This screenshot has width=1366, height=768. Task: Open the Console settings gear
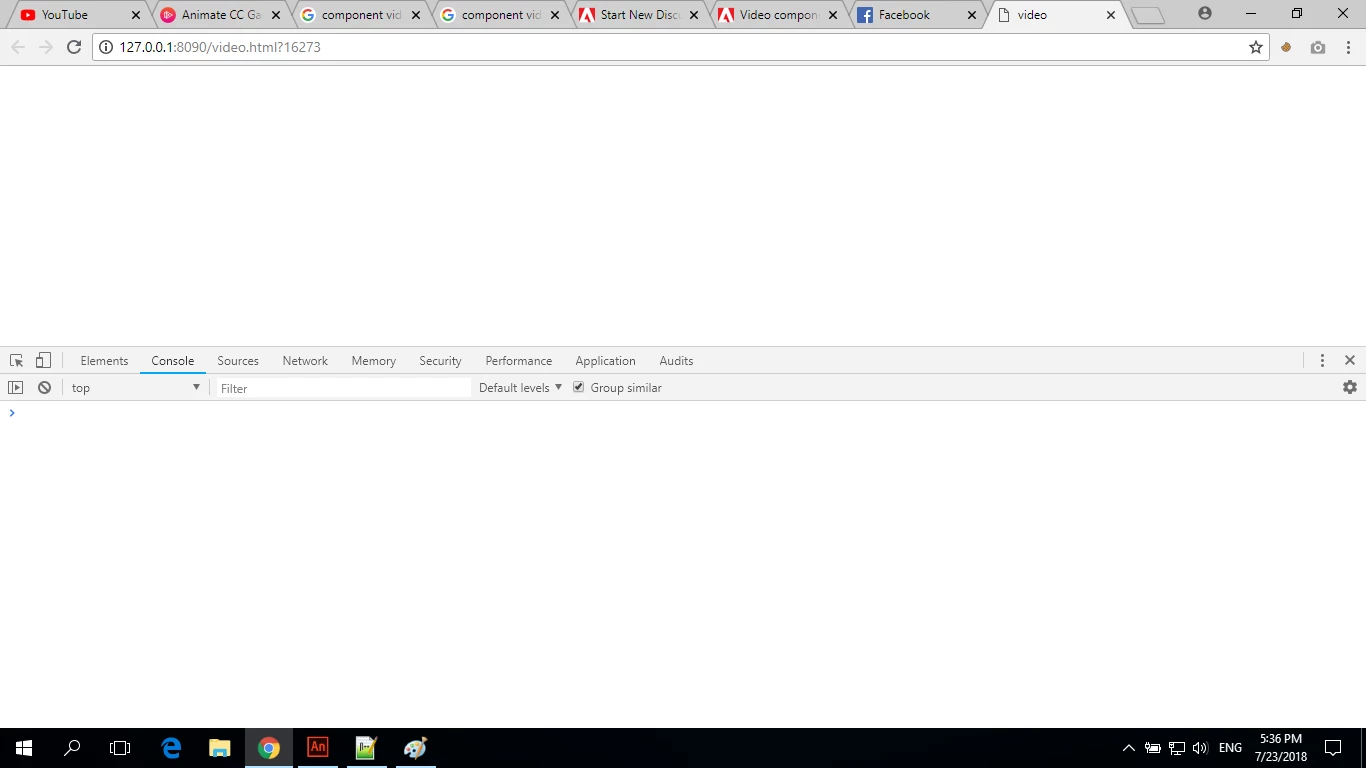tap(1350, 387)
